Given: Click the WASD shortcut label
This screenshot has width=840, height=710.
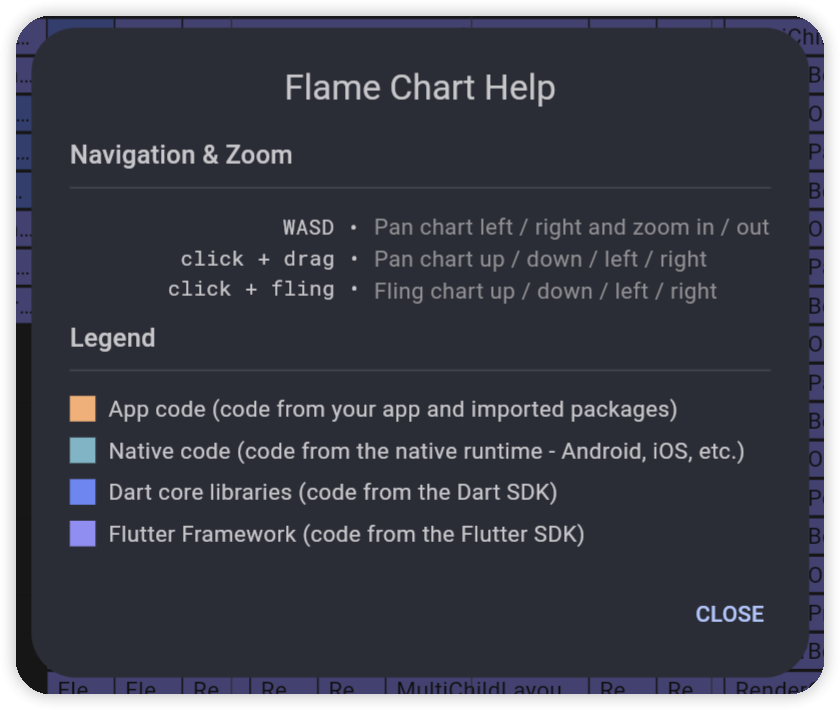Looking at the screenshot, I should click(308, 227).
